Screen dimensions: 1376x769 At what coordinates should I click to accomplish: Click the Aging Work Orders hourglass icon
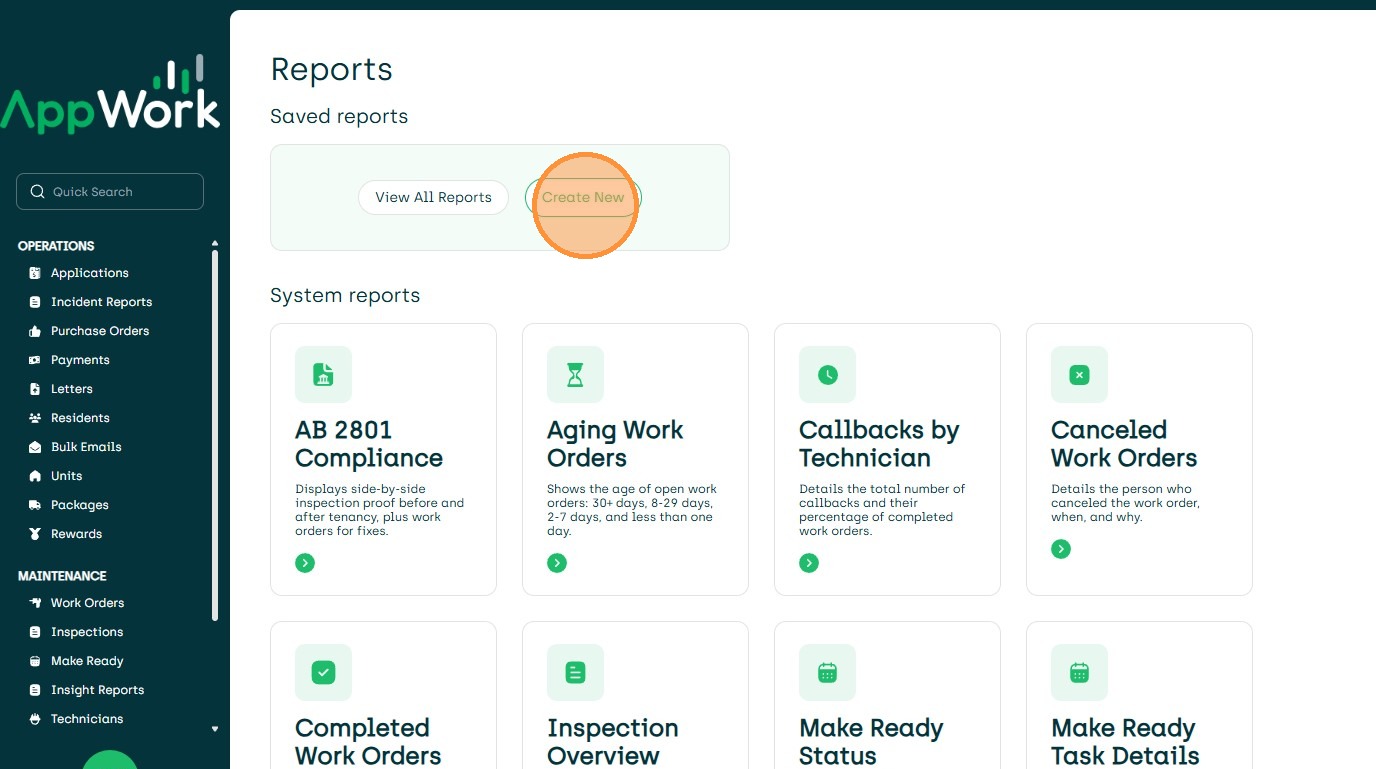click(575, 375)
